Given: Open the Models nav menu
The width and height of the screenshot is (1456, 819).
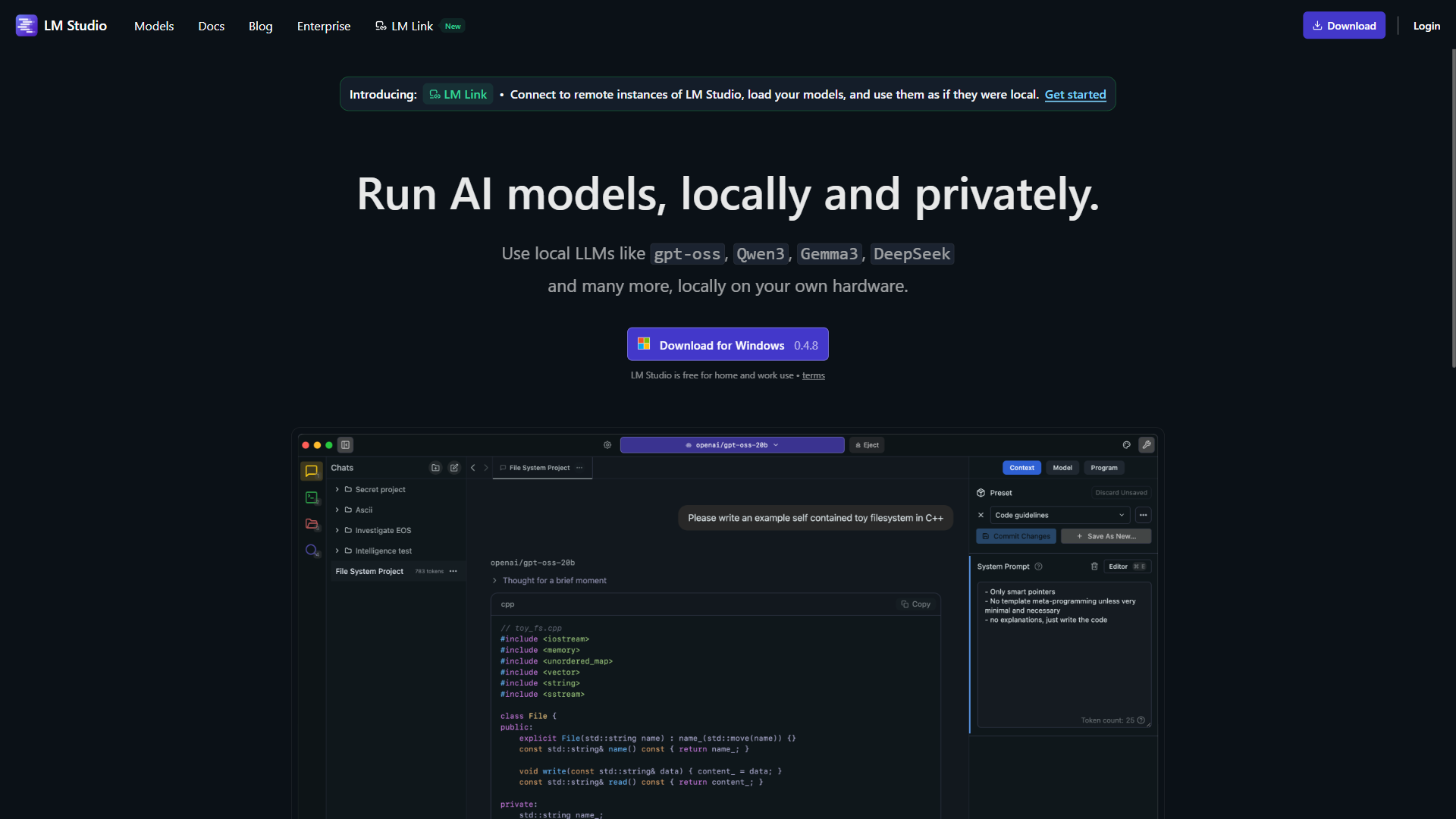Looking at the screenshot, I should point(154,26).
